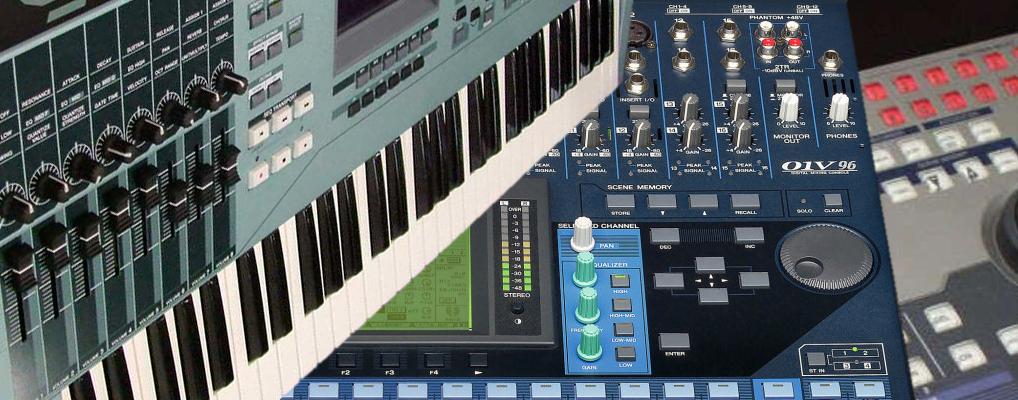The height and width of the screenshot is (400, 1018).
Task: Toggle the grey button above the MONITOR OUT knob
Action: [x=785, y=85]
